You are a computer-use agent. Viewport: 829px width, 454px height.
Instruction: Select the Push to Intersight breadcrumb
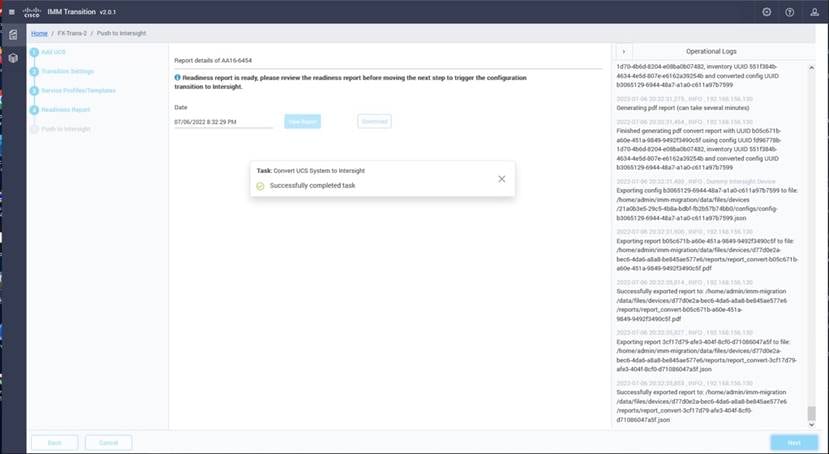[121, 33]
